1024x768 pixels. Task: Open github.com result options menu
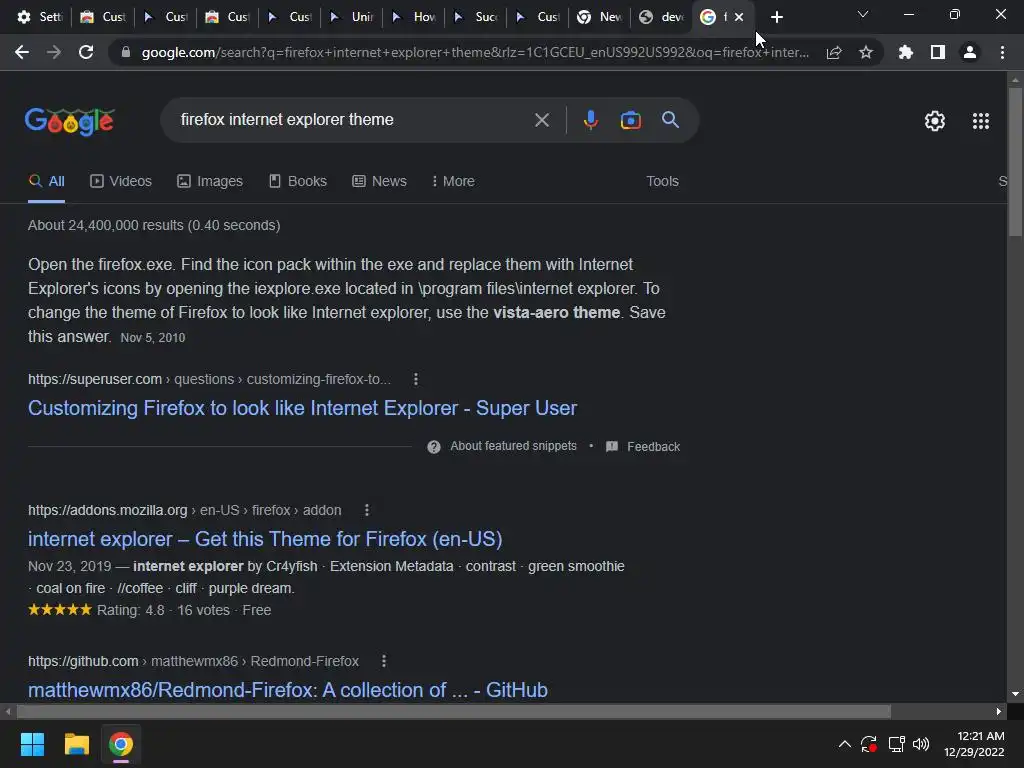pyautogui.click(x=384, y=662)
